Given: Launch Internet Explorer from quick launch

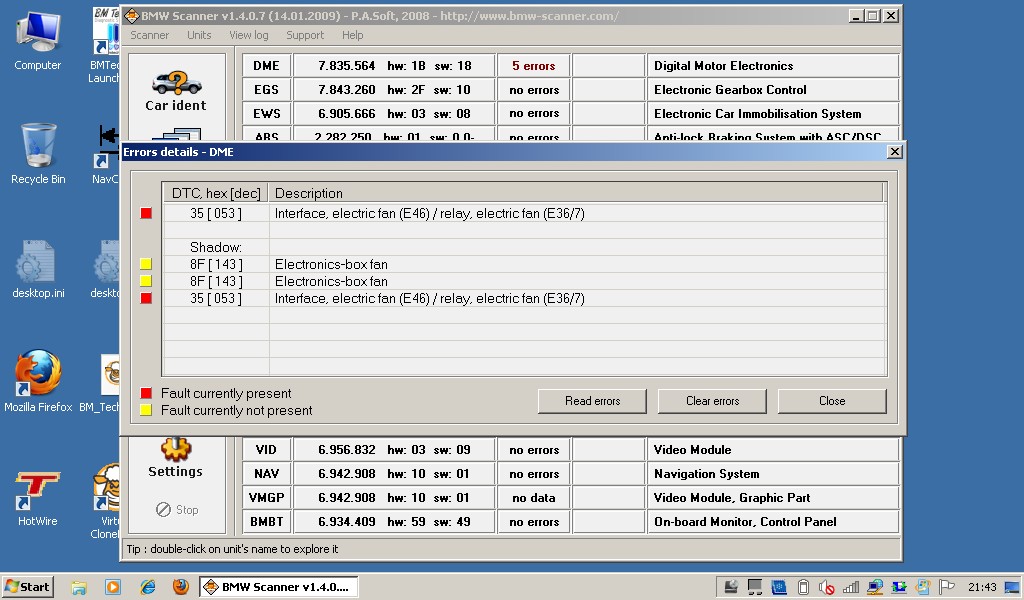Looking at the screenshot, I should (x=148, y=587).
